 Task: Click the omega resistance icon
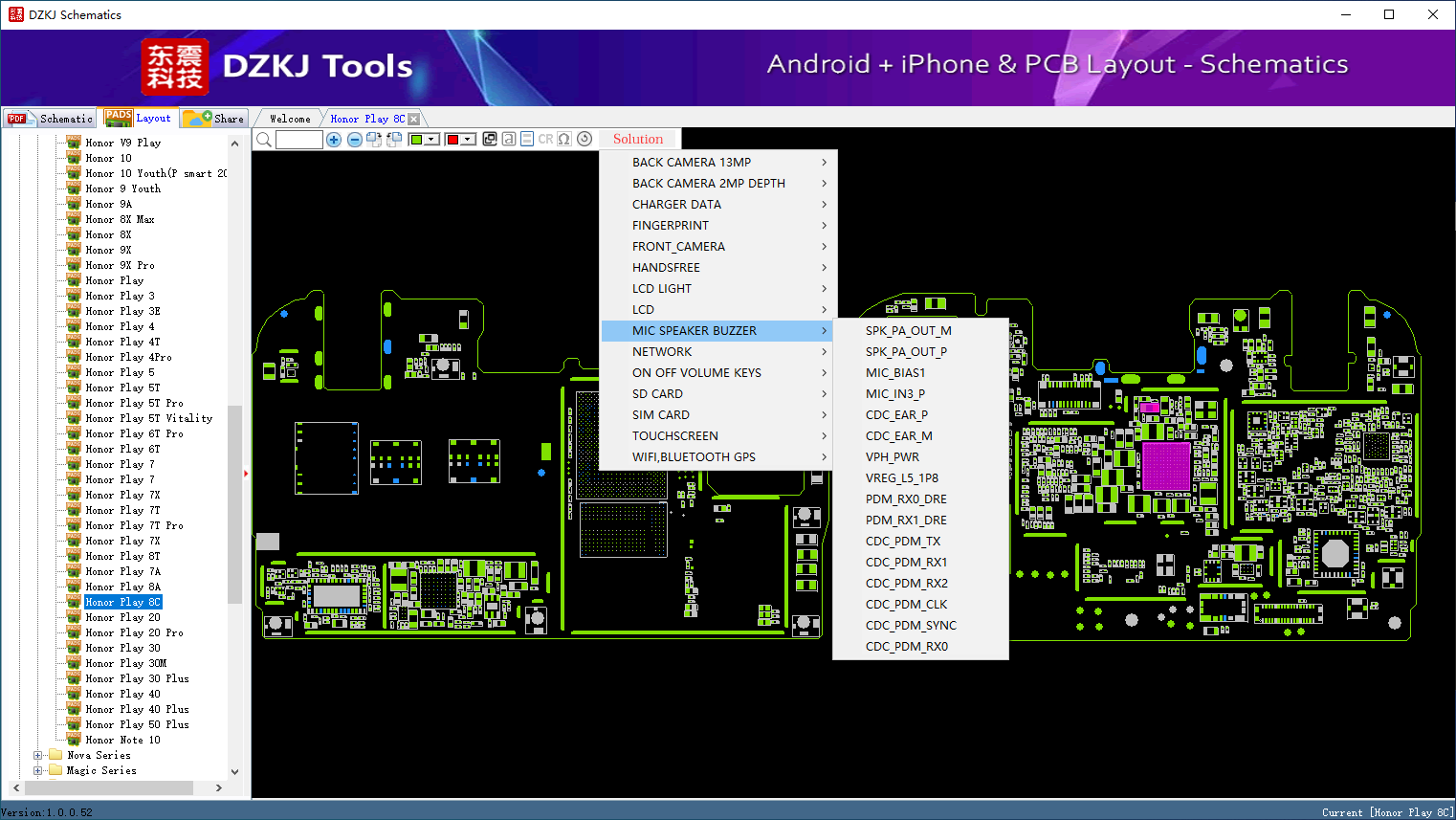pyautogui.click(x=564, y=139)
